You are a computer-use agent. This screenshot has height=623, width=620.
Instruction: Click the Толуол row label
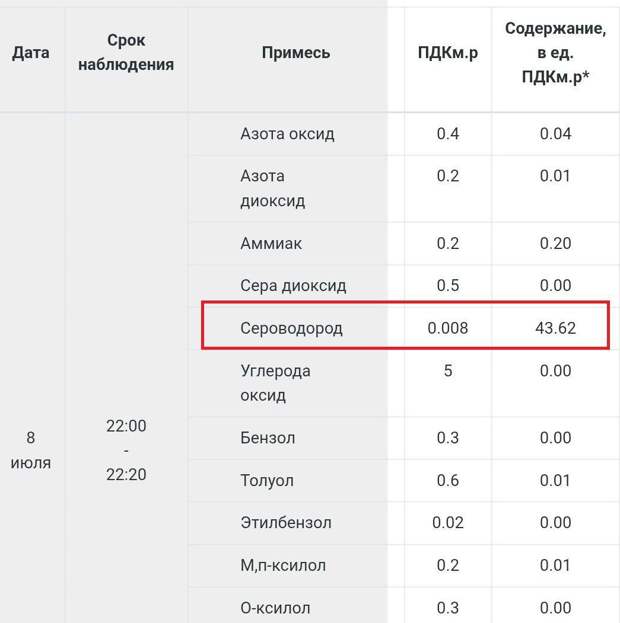(x=267, y=480)
